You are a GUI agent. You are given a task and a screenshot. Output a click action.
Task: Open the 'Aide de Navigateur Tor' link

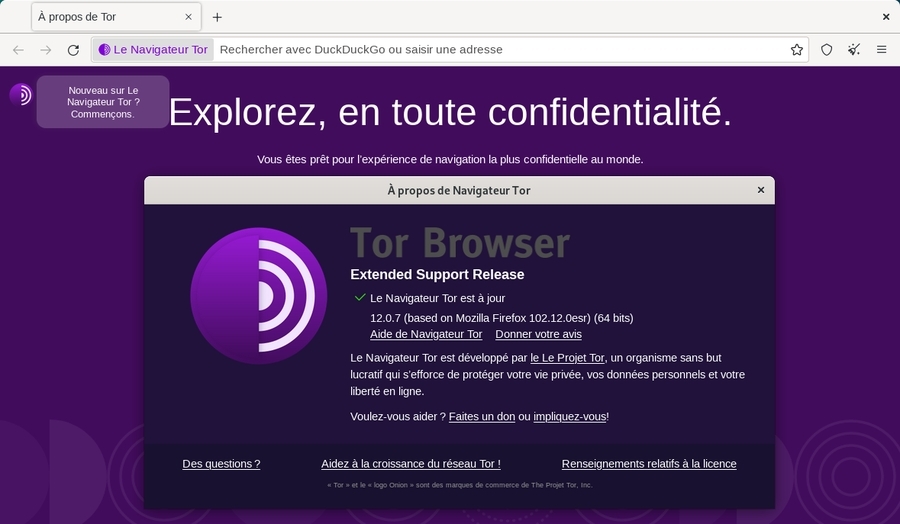[x=426, y=334]
